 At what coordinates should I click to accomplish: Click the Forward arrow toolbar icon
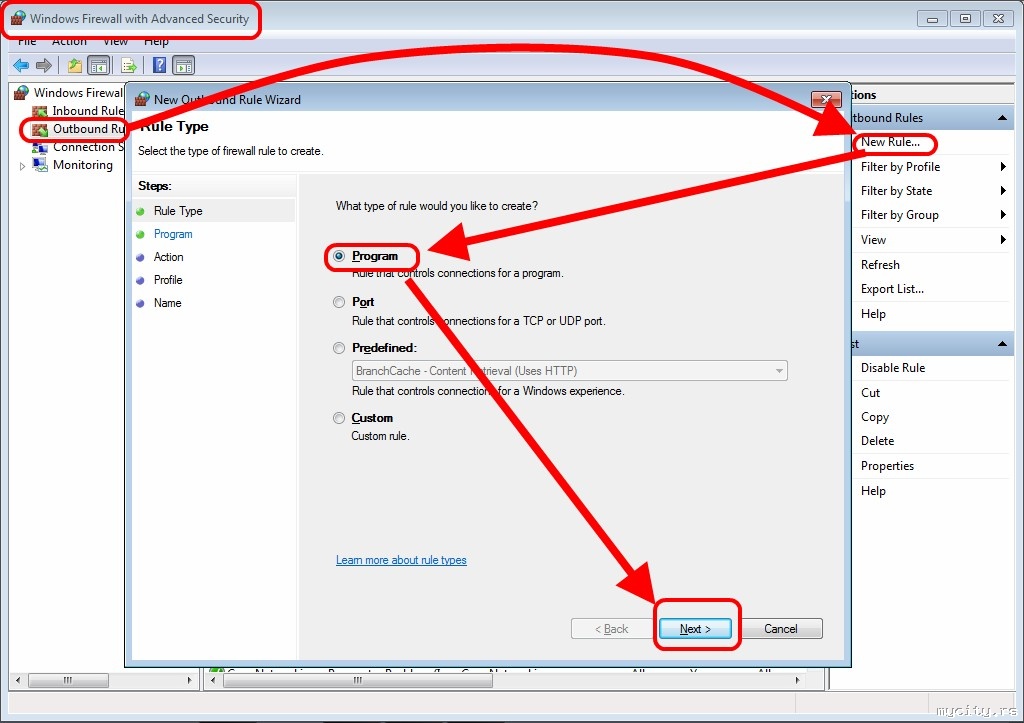pos(44,65)
